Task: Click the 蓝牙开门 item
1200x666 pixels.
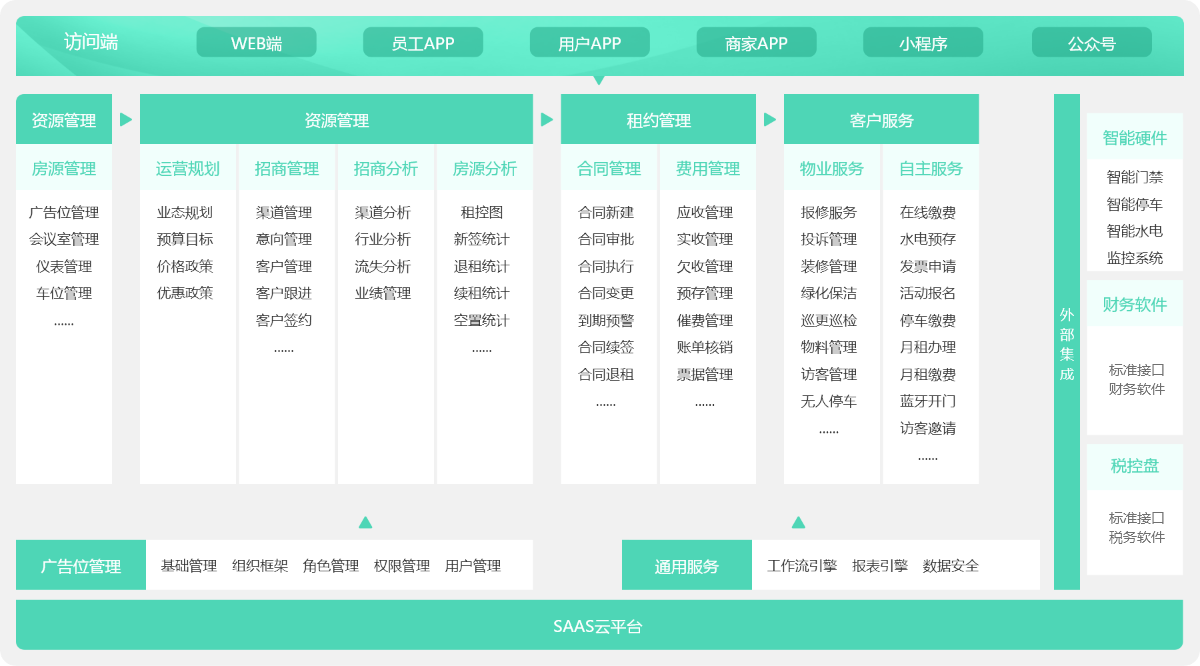Action: coord(928,401)
